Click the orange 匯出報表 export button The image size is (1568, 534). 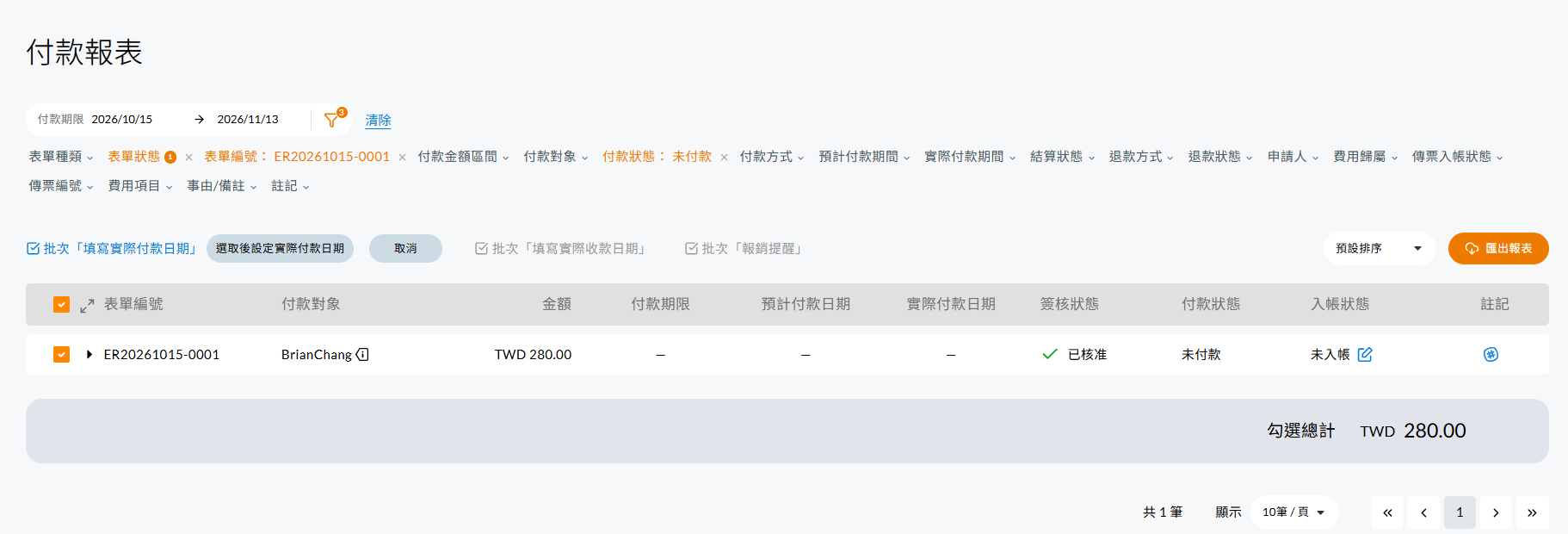1498,248
